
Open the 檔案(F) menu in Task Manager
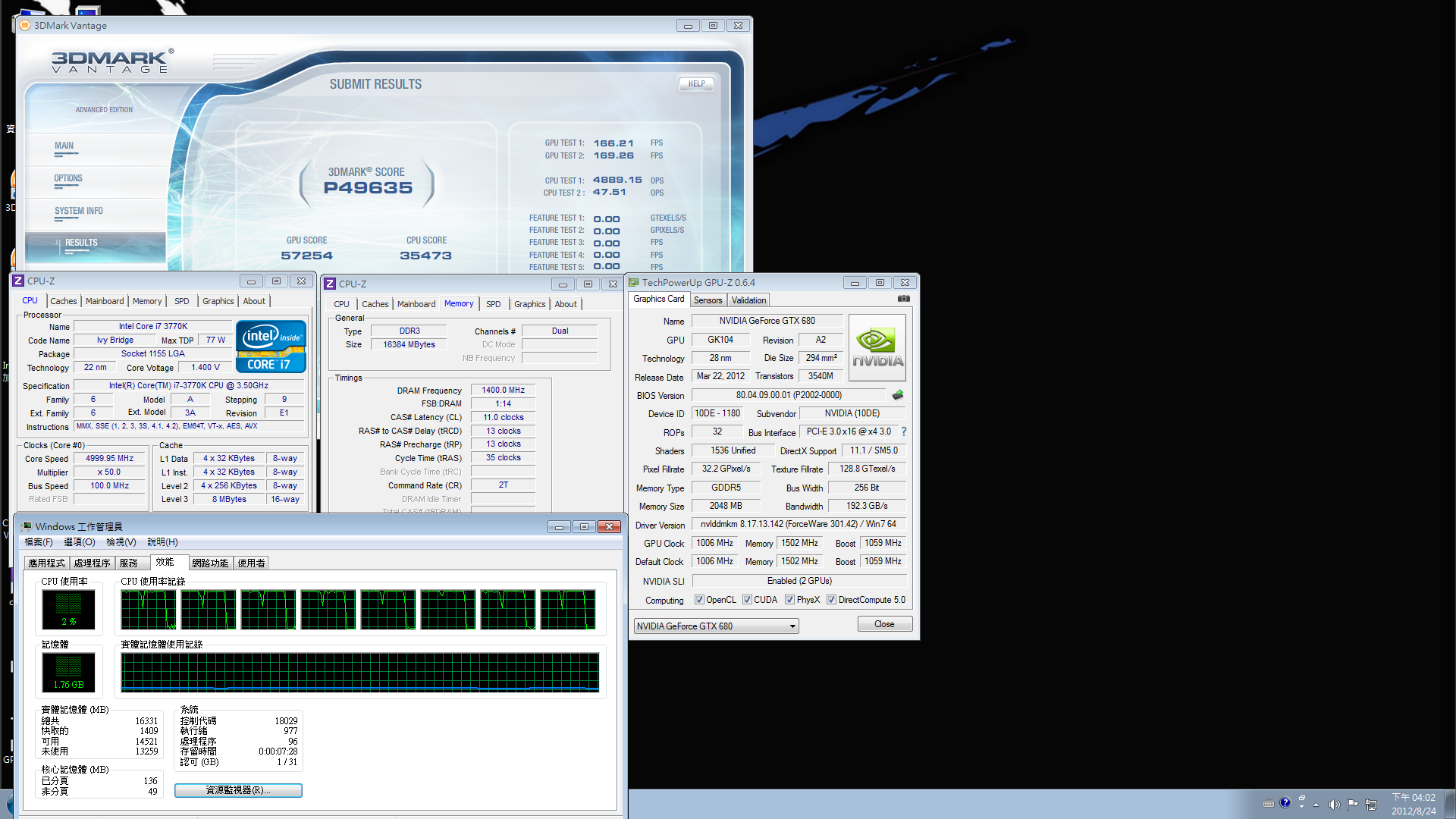39,542
